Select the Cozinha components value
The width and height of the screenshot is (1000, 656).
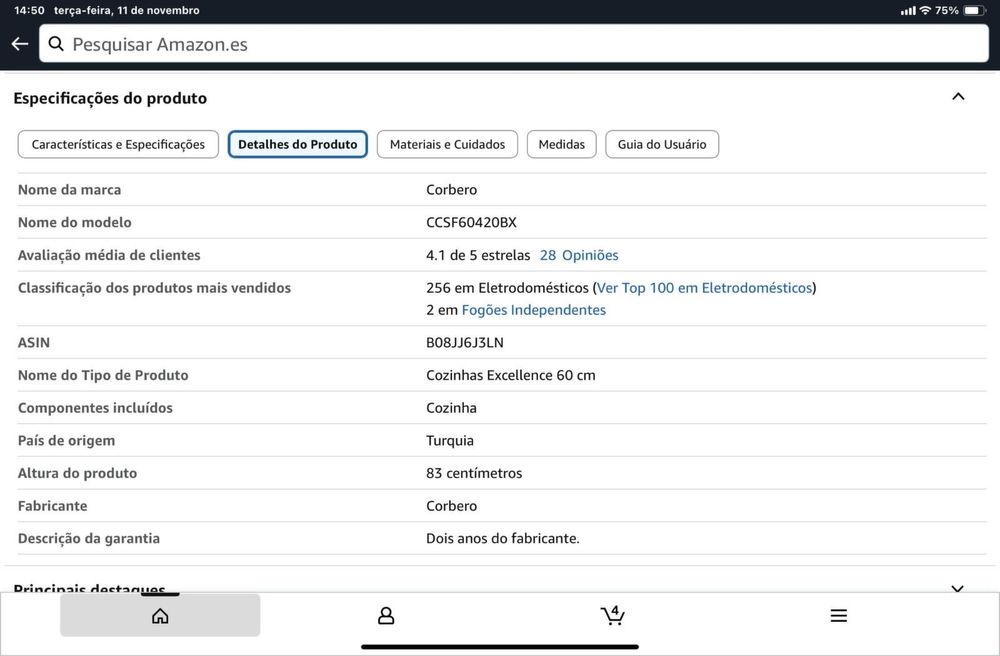tap(452, 407)
